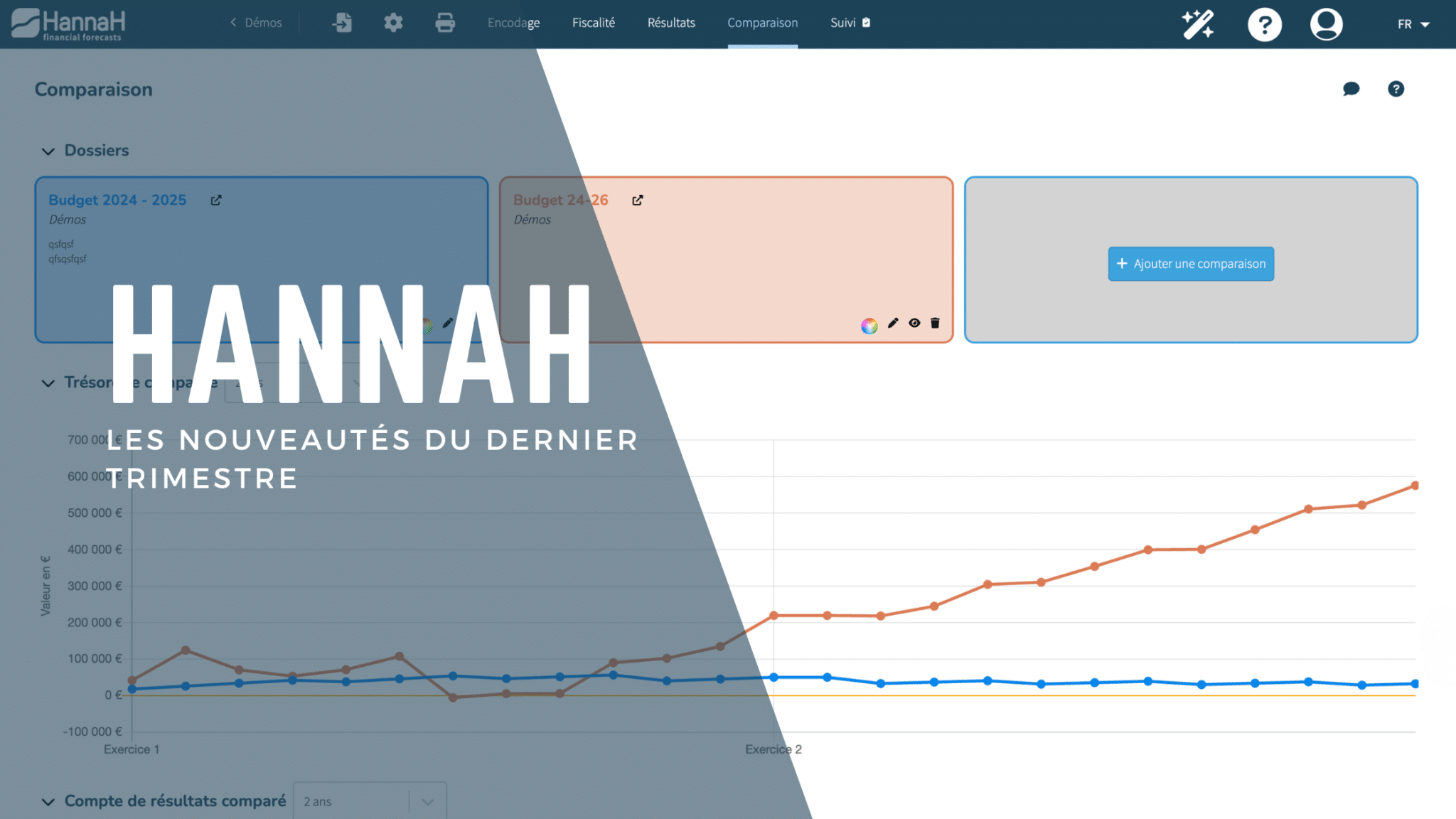Switch to the Résultats tab
This screenshot has height=819, width=1456.
point(670,22)
